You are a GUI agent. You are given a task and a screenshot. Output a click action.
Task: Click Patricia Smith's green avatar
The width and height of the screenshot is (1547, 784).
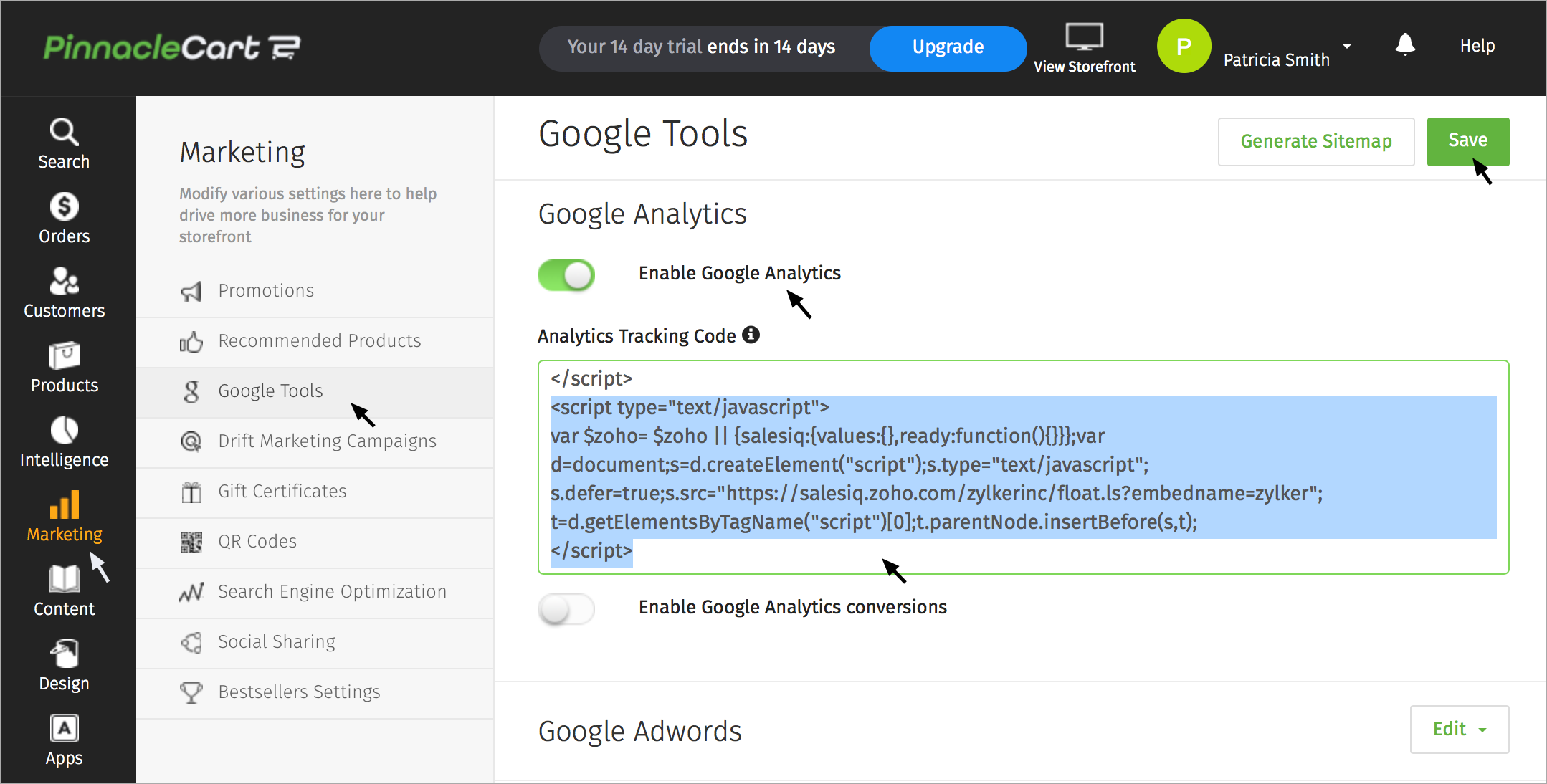pos(1184,46)
